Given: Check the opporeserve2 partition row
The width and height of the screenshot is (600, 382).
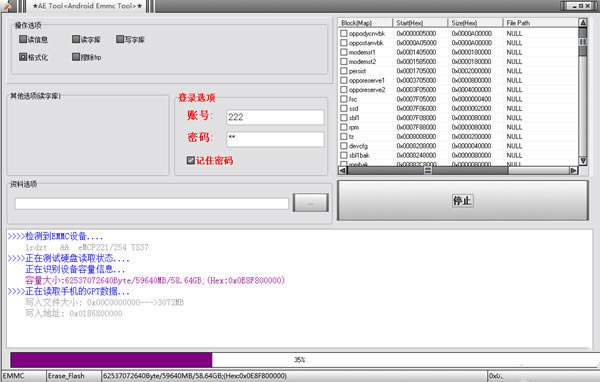Looking at the screenshot, I should coord(344,90).
